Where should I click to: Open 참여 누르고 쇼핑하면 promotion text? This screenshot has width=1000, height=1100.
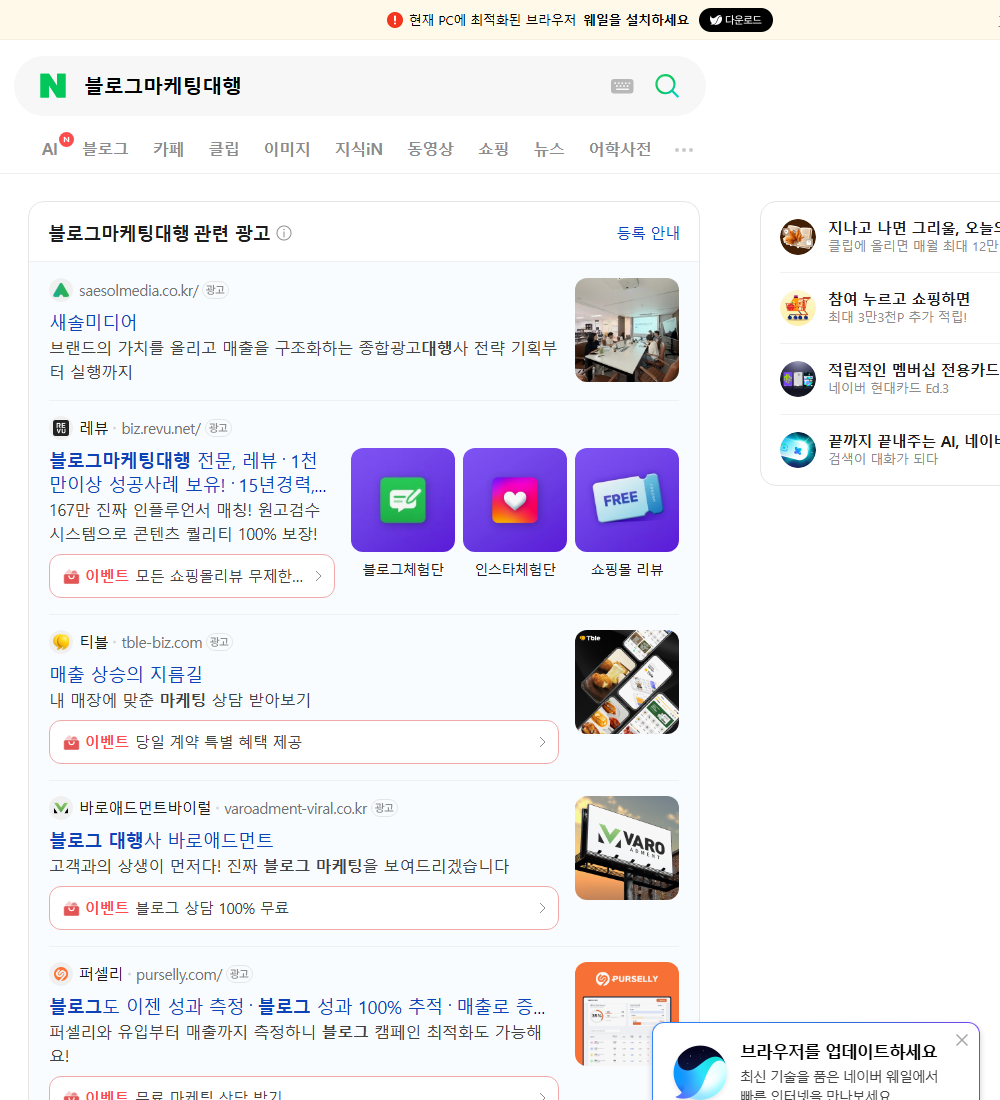click(x=899, y=299)
